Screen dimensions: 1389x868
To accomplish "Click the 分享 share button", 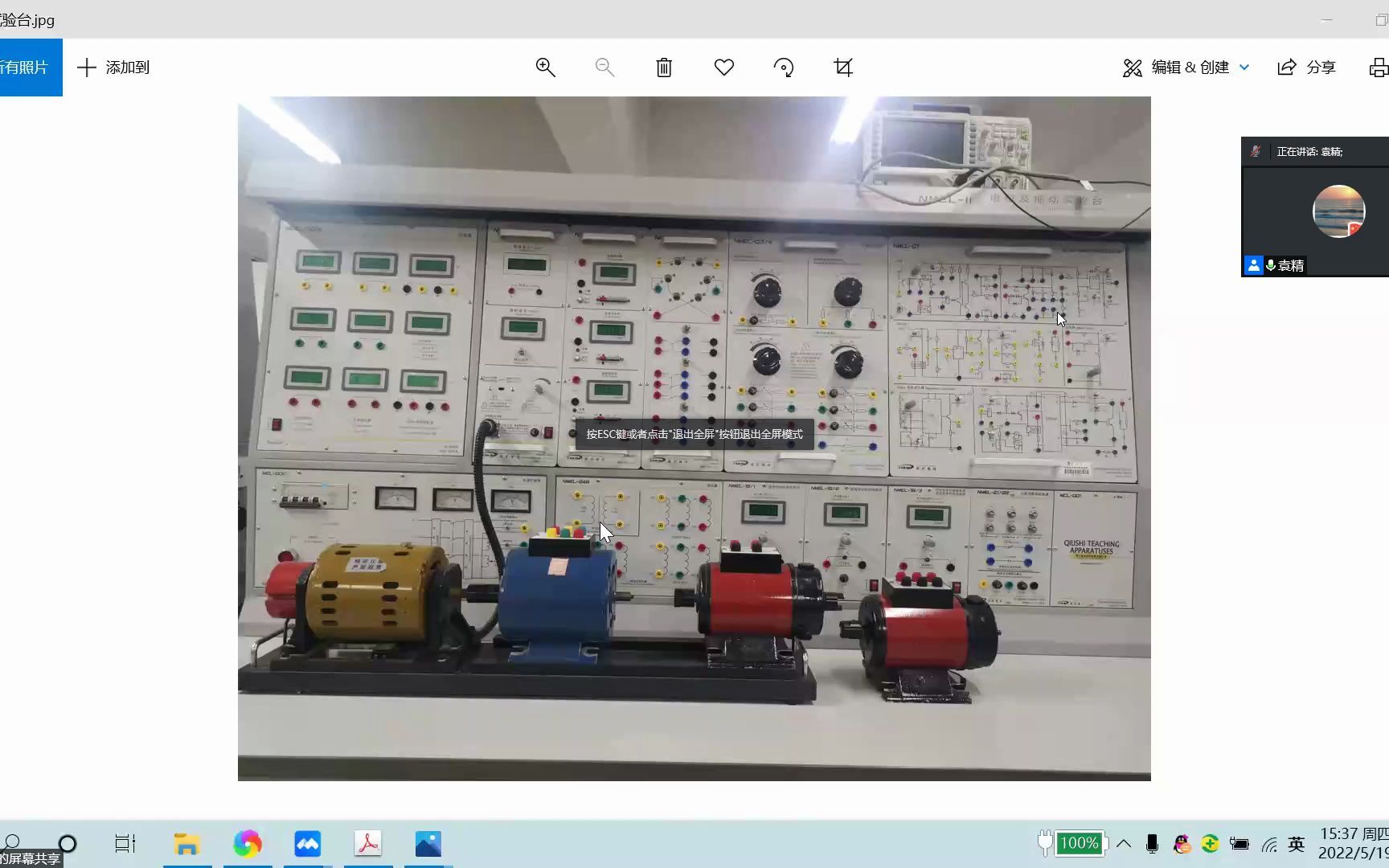I will (1307, 68).
